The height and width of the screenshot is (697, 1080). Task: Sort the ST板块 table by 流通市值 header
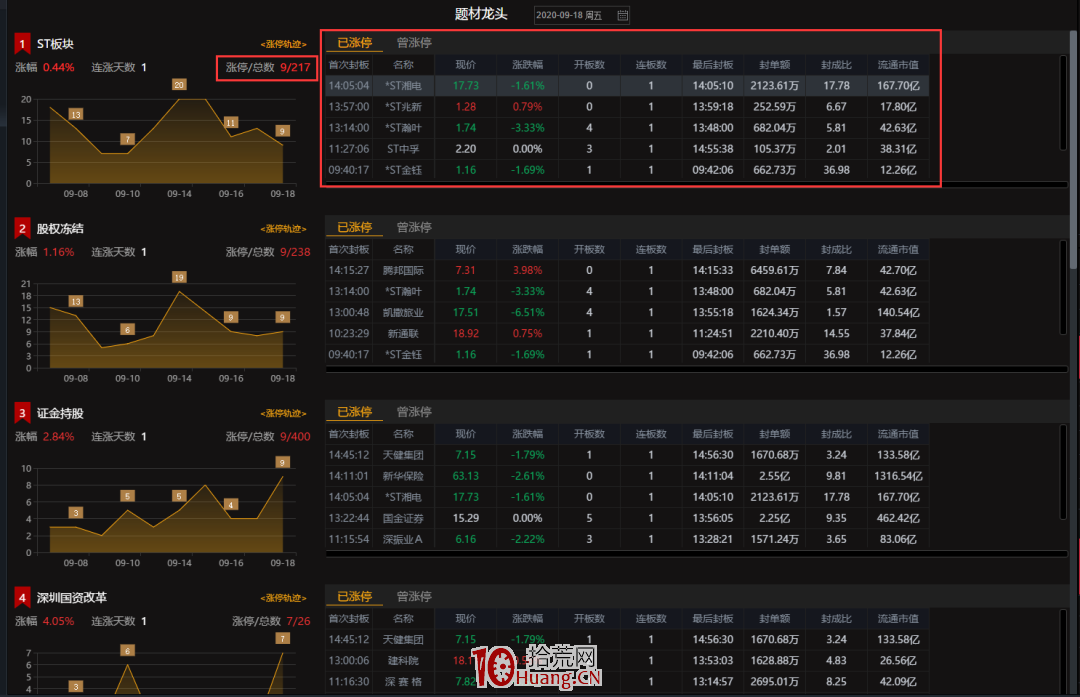pyautogui.click(x=898, y=65)
